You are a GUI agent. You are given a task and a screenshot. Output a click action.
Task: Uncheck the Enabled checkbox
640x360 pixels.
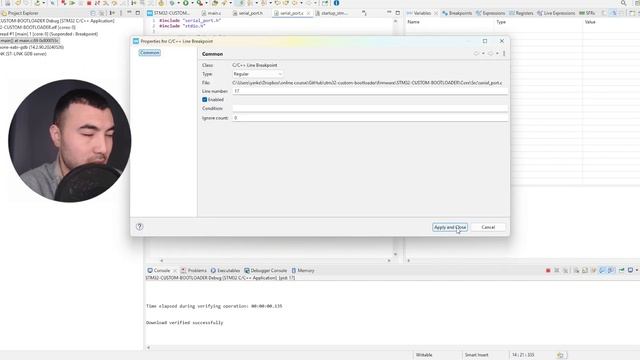pyautogui.click(x=204, y=100)
